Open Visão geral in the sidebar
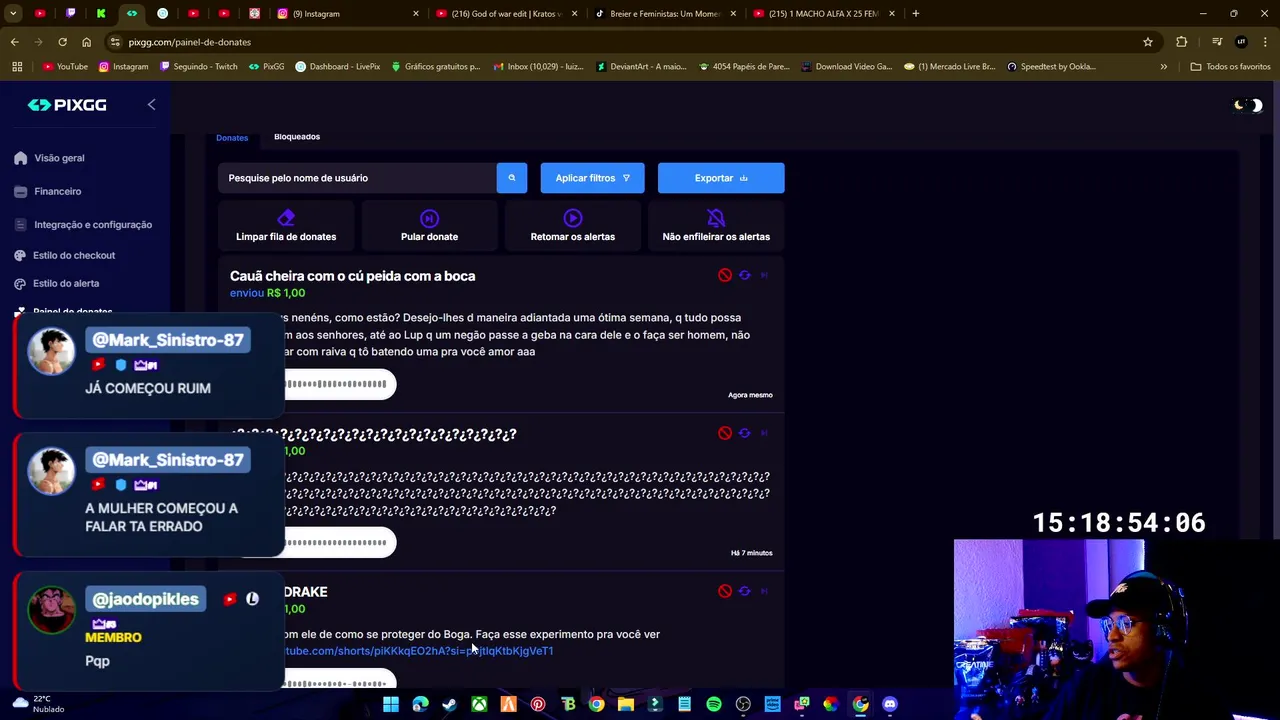1280x720 pixels. point(59,158)
